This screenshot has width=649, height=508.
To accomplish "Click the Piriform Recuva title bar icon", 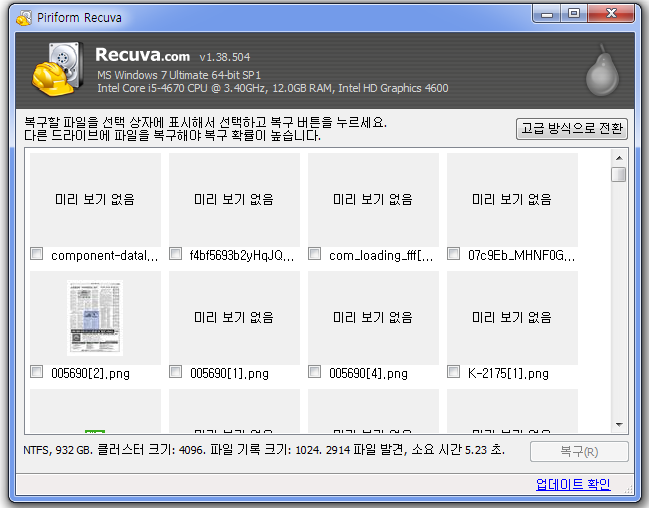I will tap(24, 18).
